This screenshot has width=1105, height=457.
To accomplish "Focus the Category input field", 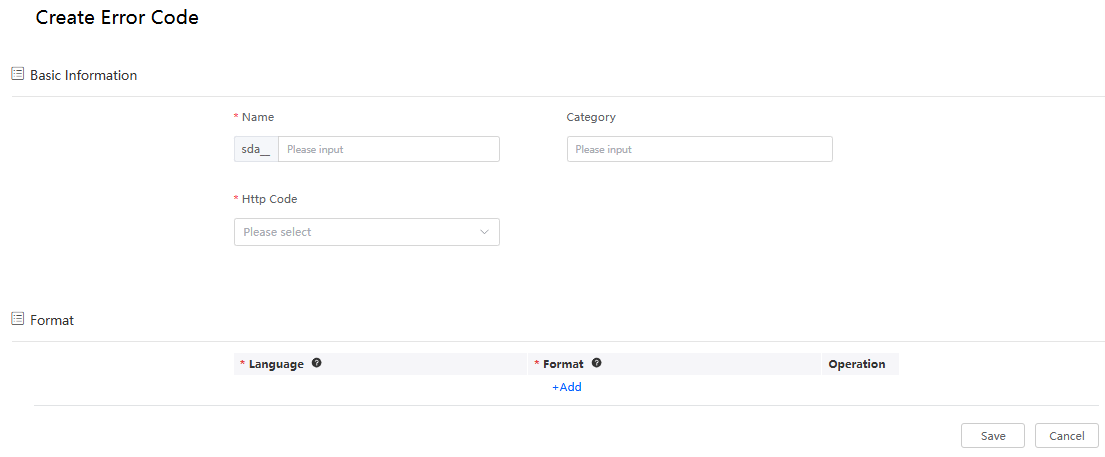I will click(x=700, y=150).
